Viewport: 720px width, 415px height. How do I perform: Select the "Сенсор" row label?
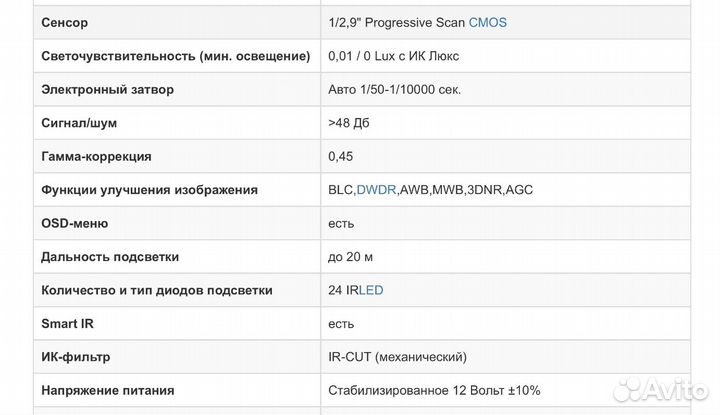coord(65,21)
